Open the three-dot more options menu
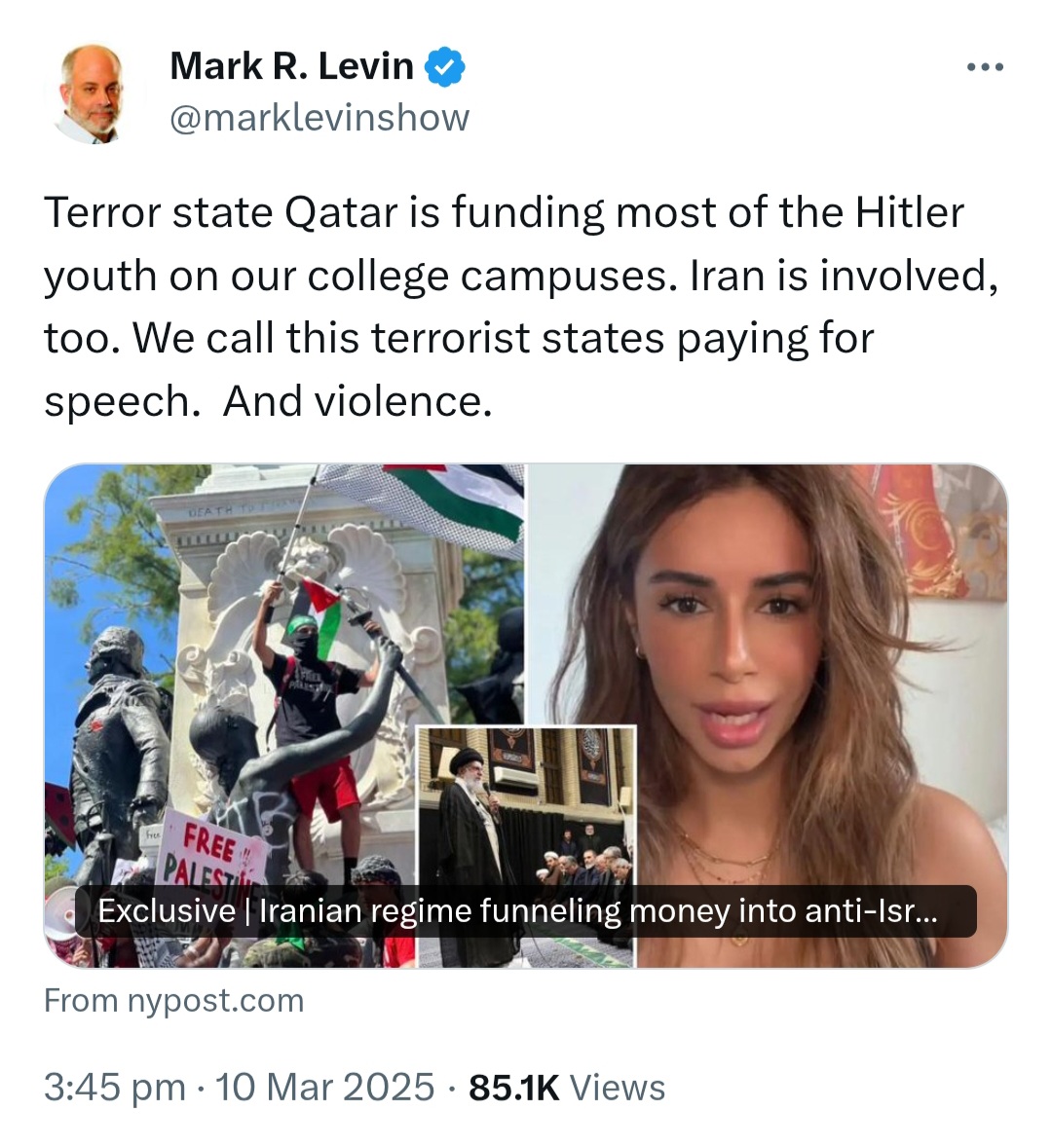1052x1148 pixels. pyautogui.click(x=985, y=67)
